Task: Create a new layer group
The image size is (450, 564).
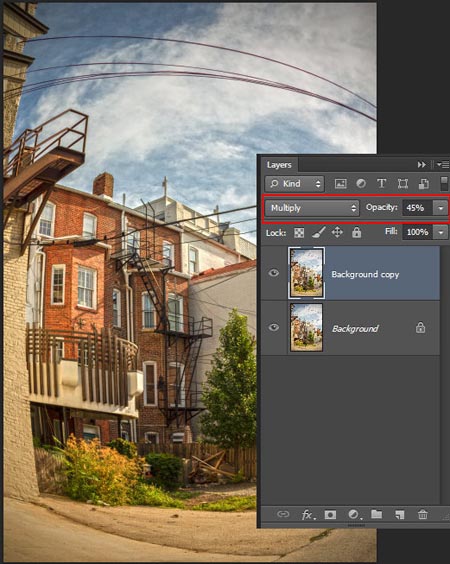Action: pos(376,514)
